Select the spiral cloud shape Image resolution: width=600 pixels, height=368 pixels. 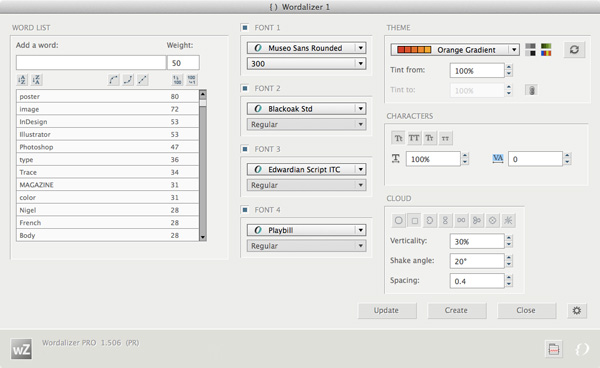coord(430,220)
